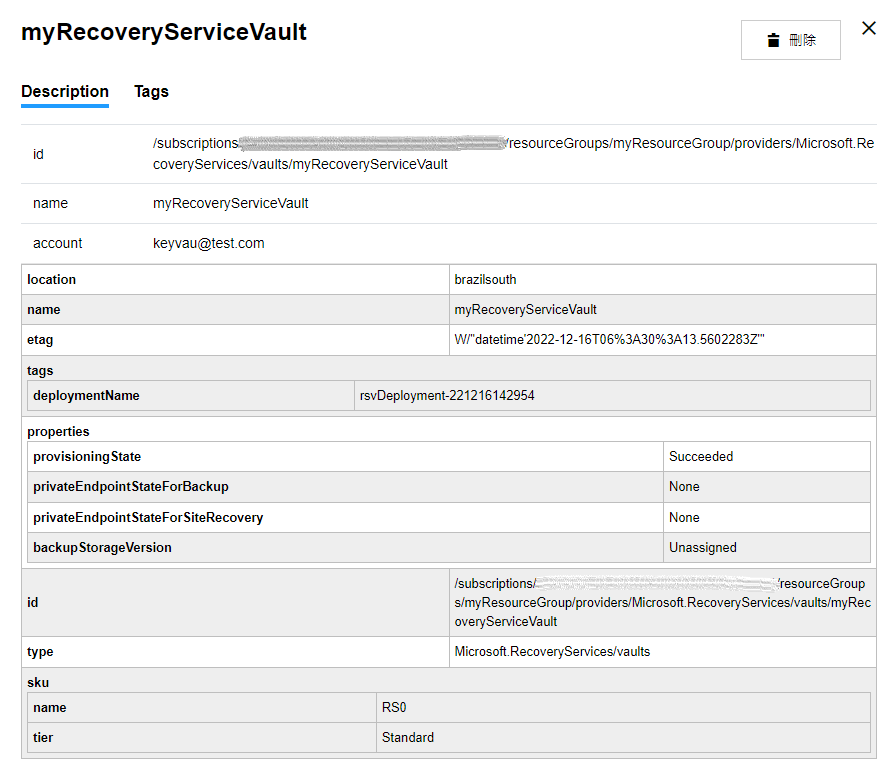The width and height of the screenshot is (895, 775).
Task: Click the properties section heading
Action: pyautogui.click(x=58, y=431)
